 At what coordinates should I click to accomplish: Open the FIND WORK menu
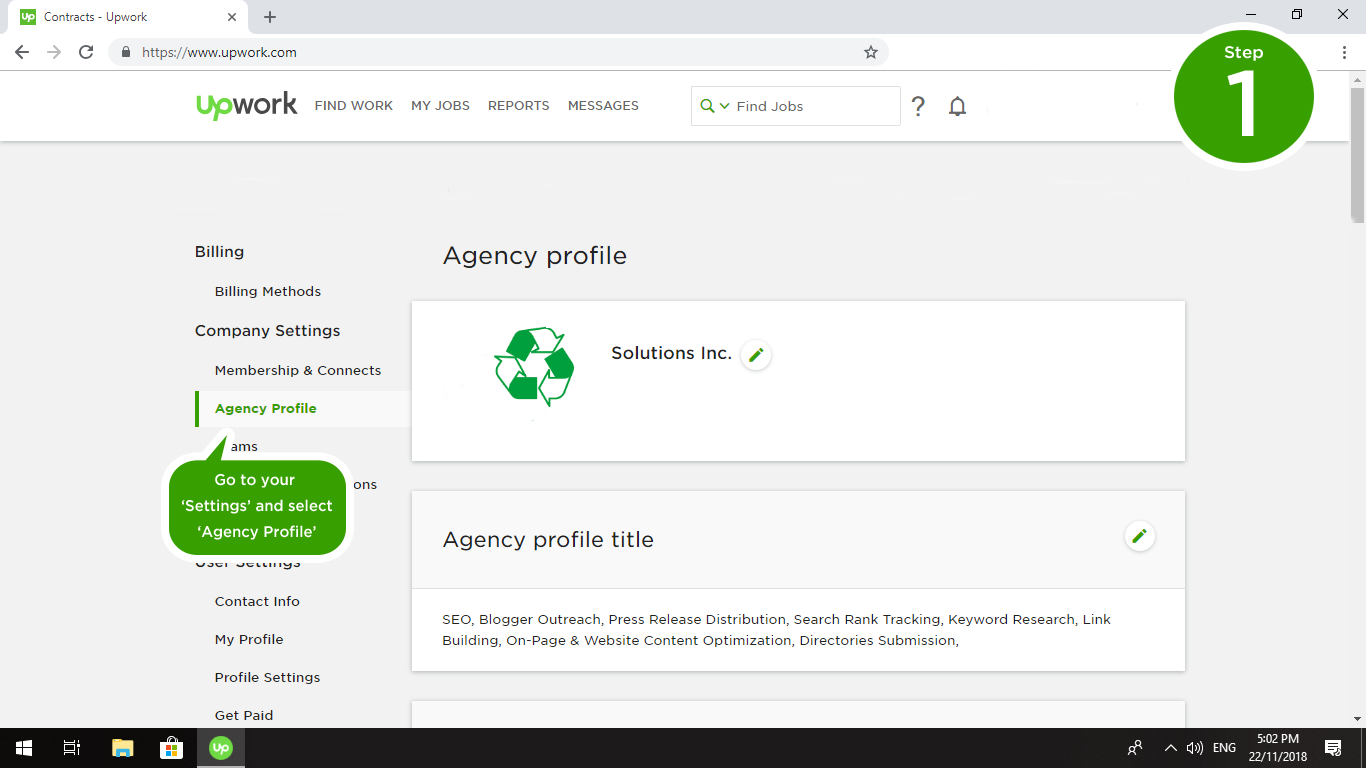coord(353,106)
